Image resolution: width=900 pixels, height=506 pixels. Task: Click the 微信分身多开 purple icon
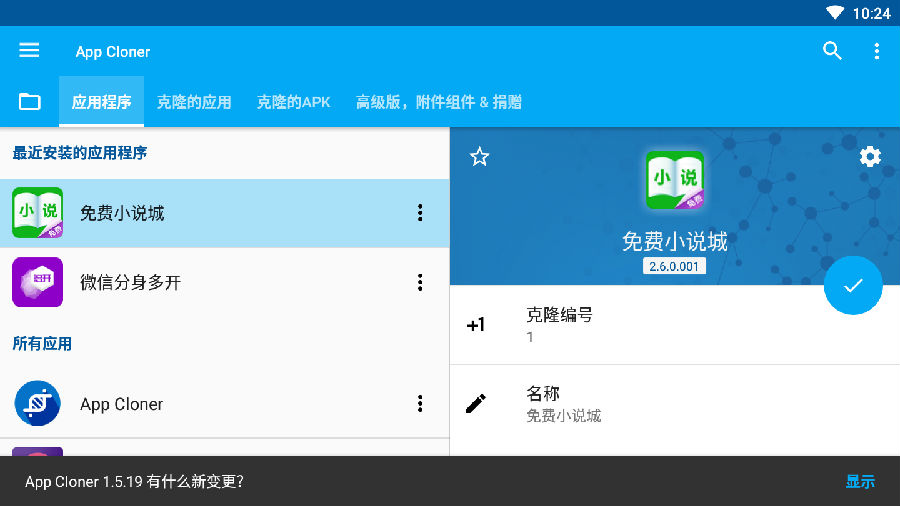tap(37, 282)
